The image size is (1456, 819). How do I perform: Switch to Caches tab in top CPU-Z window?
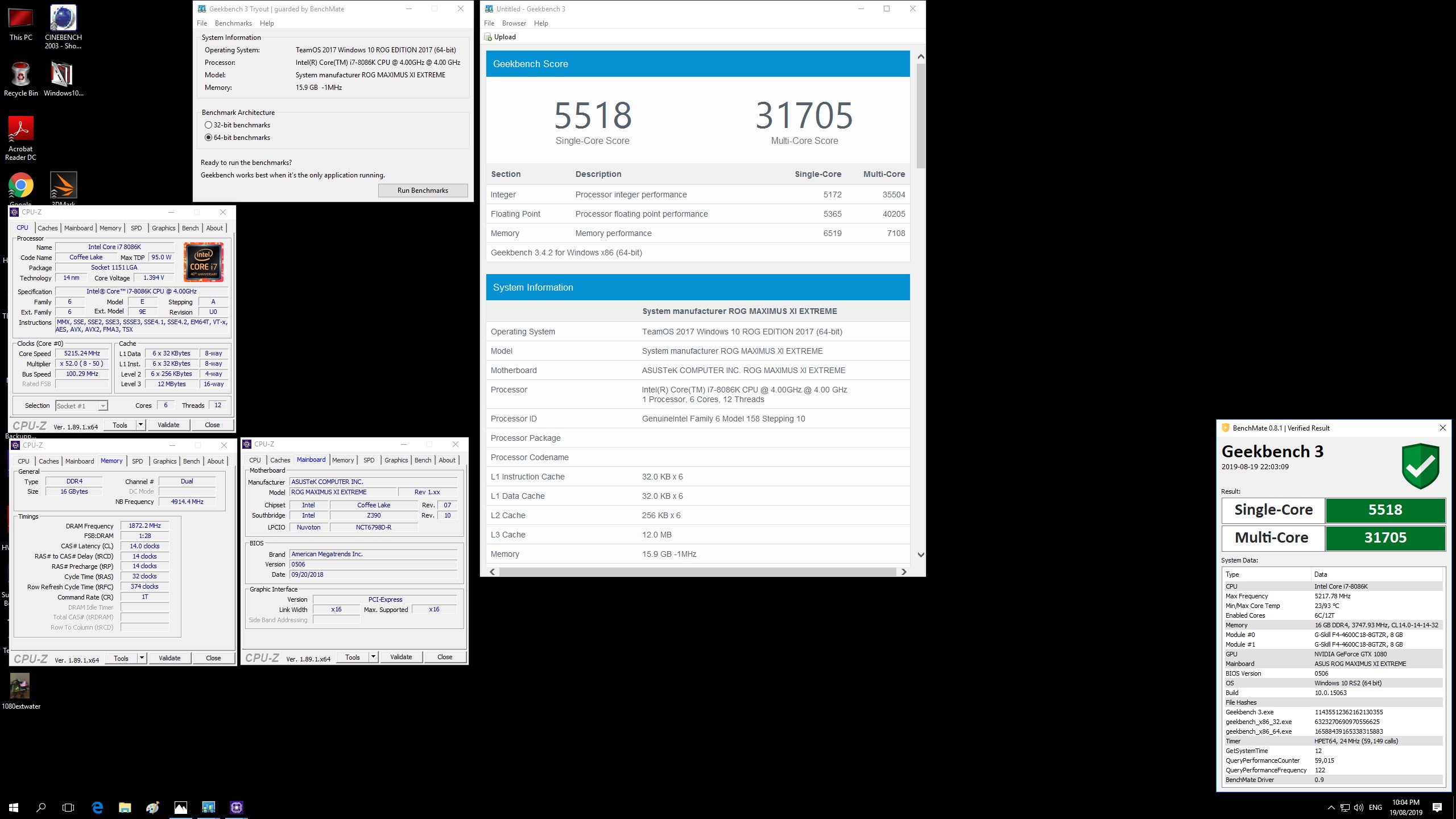pos(48,228)
